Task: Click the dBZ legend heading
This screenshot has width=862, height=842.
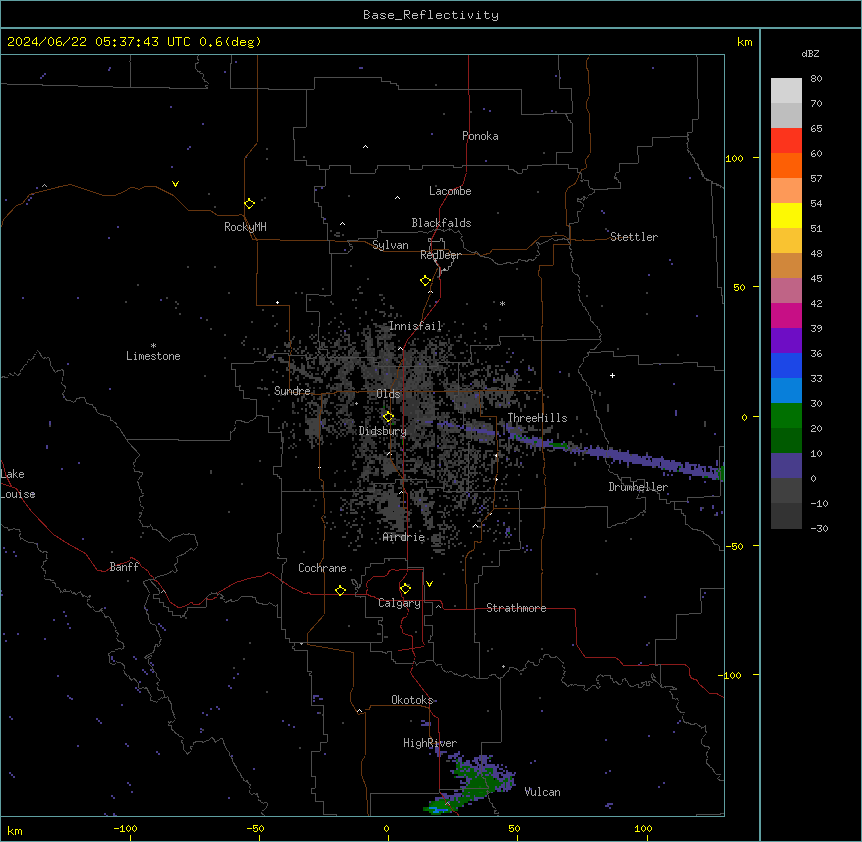Action: [x=810, y=54]
